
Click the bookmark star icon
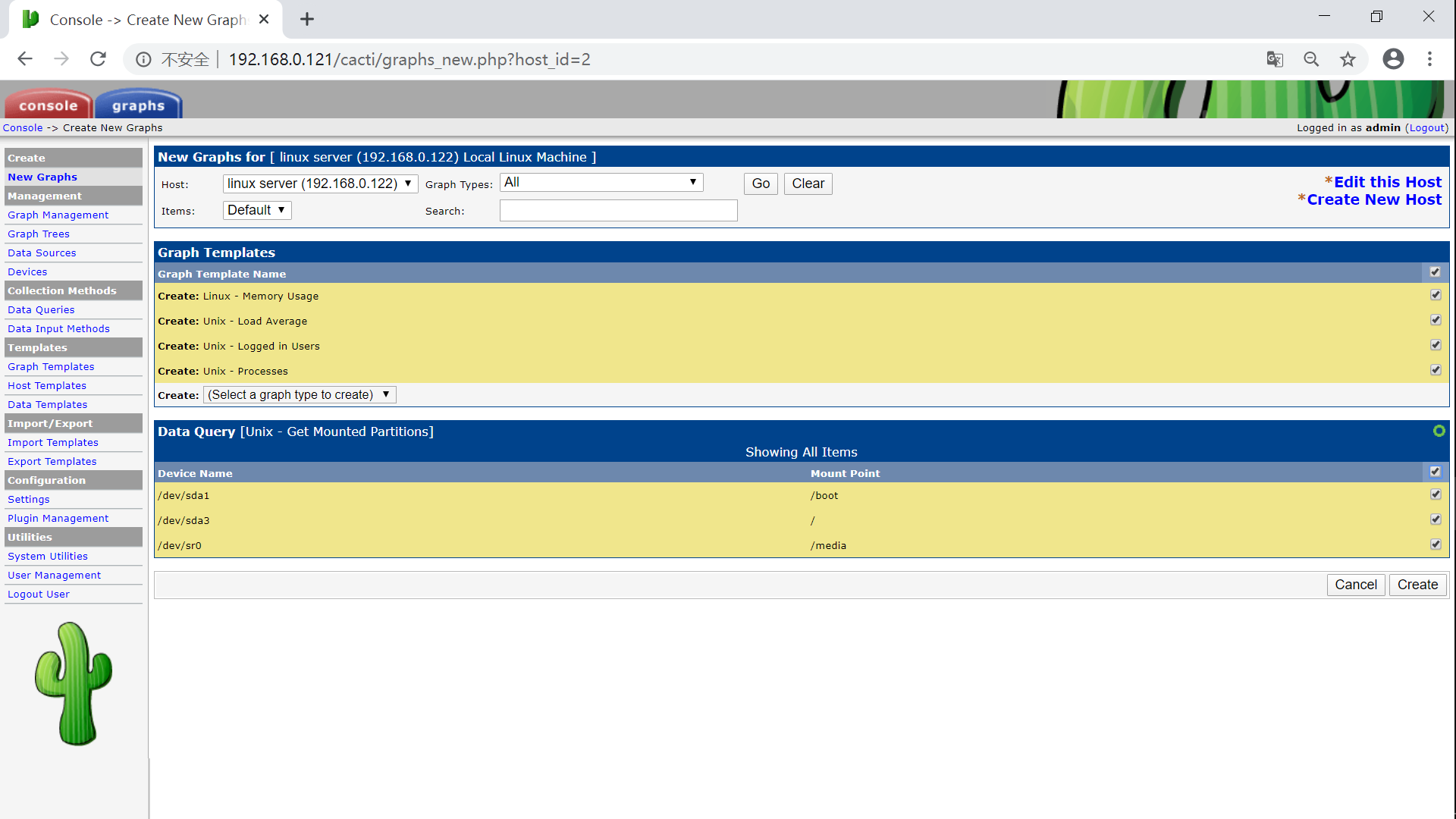(1348, 59)
